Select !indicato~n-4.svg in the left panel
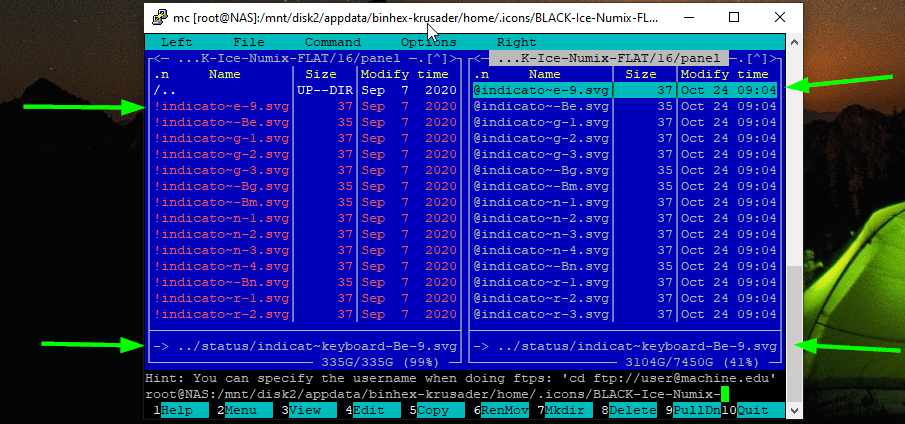905x424 pixels. tap(305, 267)
